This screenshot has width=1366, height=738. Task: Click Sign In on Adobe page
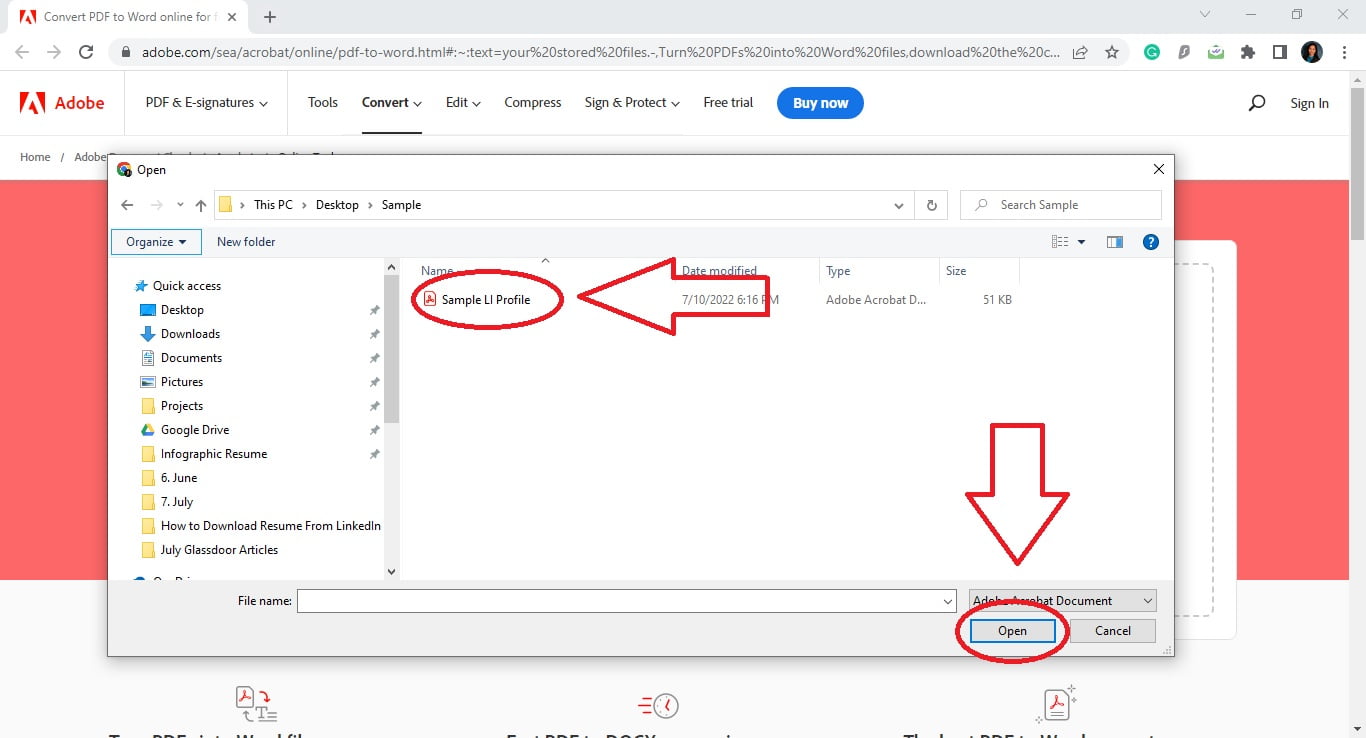click(x=1309, y=103)
